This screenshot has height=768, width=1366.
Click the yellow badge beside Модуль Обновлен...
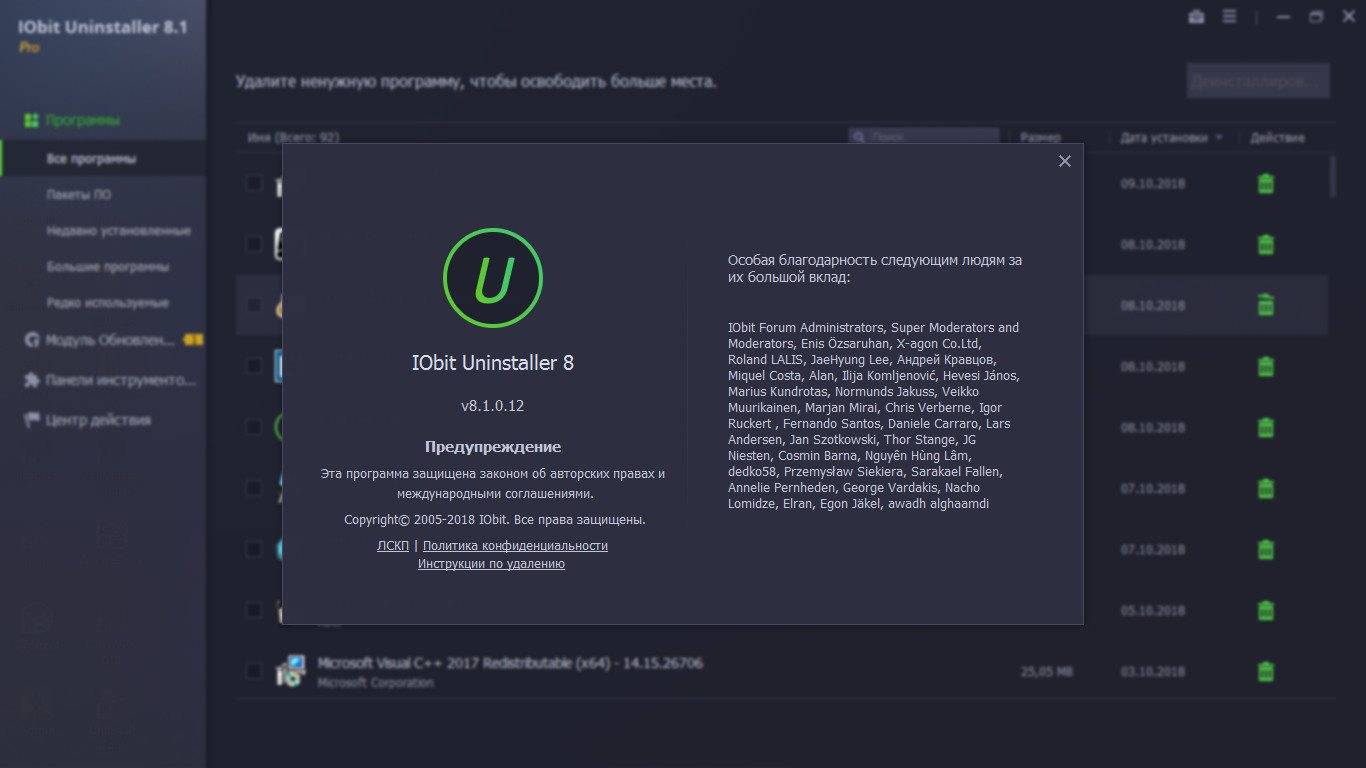coord(192,340)
